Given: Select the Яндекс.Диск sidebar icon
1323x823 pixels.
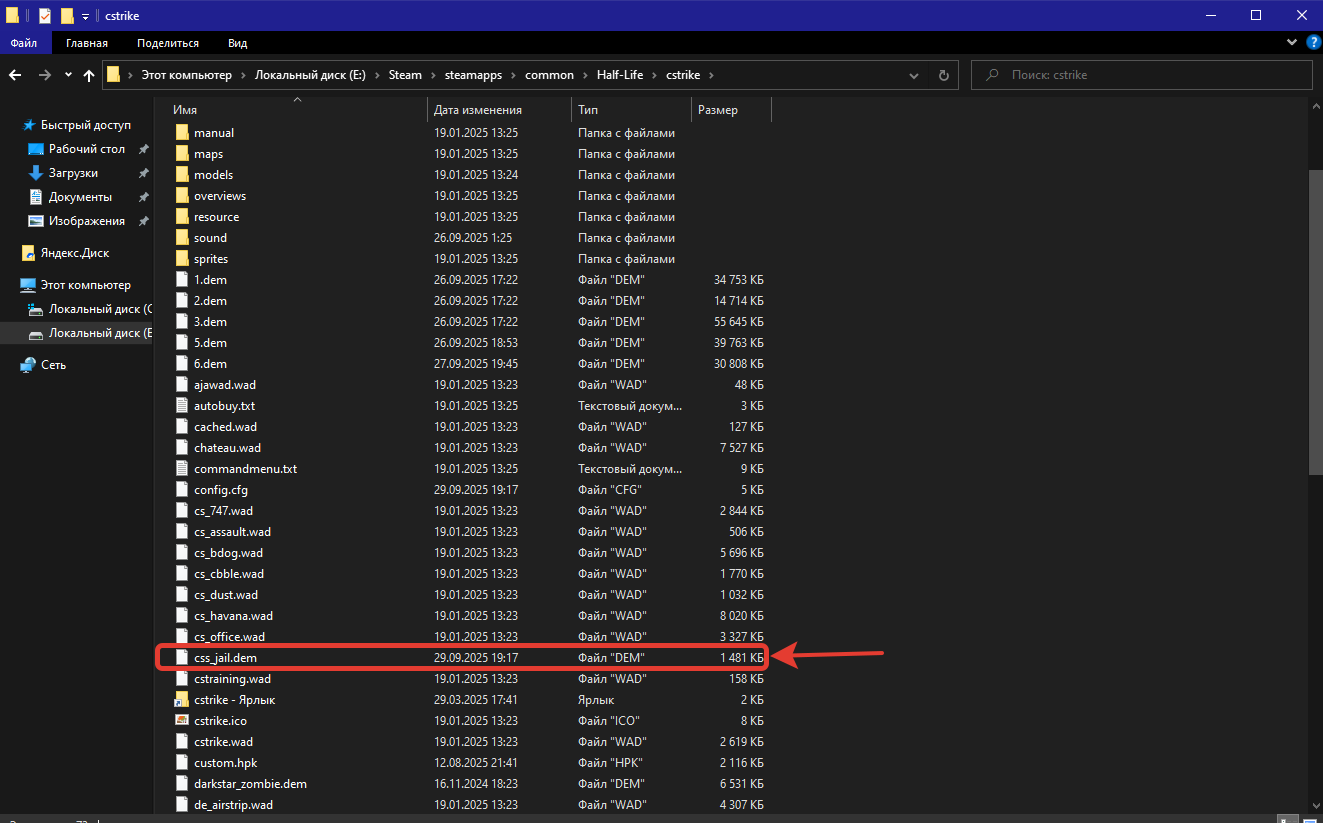Looking at the screenshot, I should tap(29, 253).
